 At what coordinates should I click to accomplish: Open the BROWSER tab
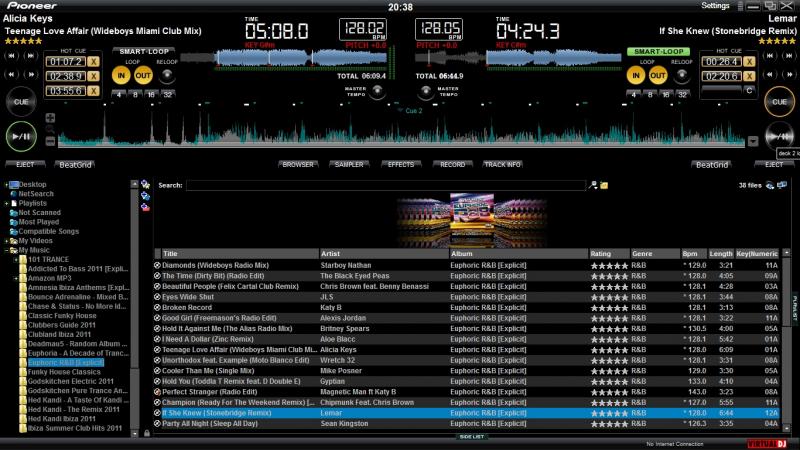[298, 164]
